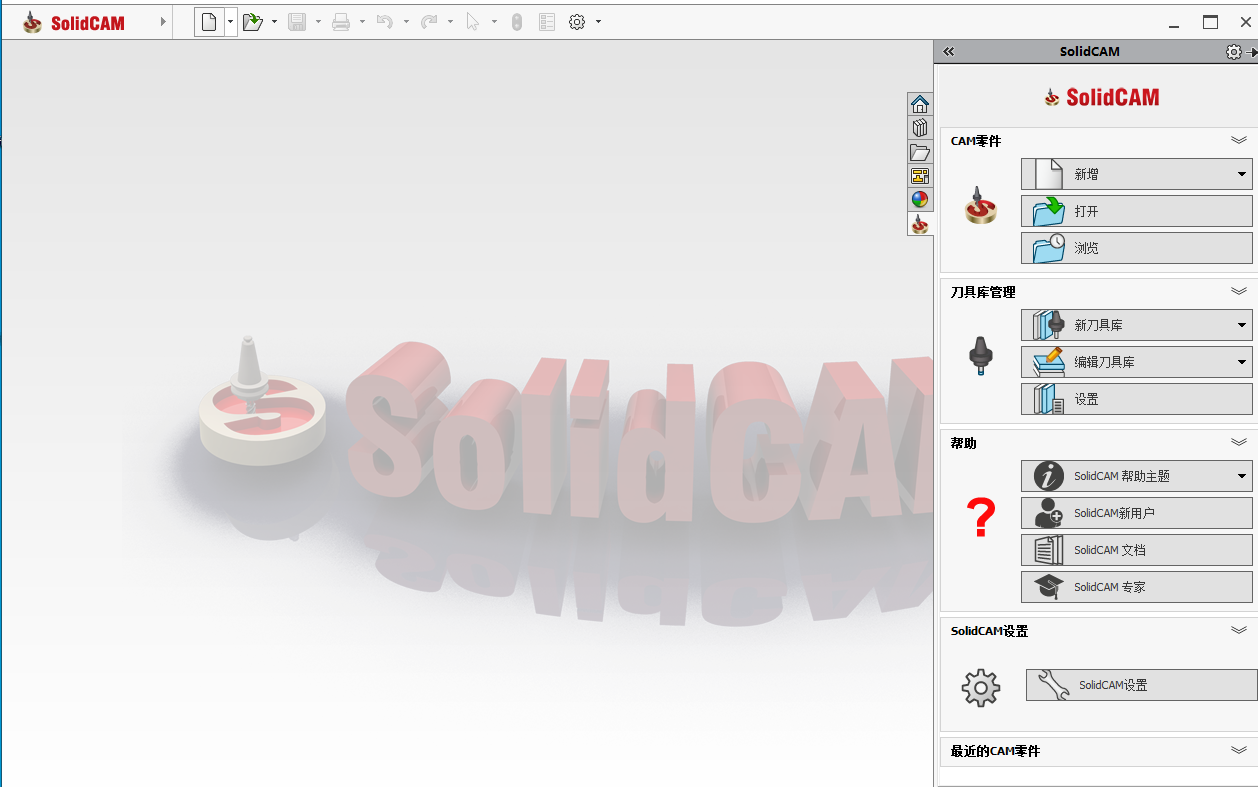The width and height of the screenshot is (1258, 787).
Task: Click the SolidCAM 文档 button
Action: point(1136,550)
